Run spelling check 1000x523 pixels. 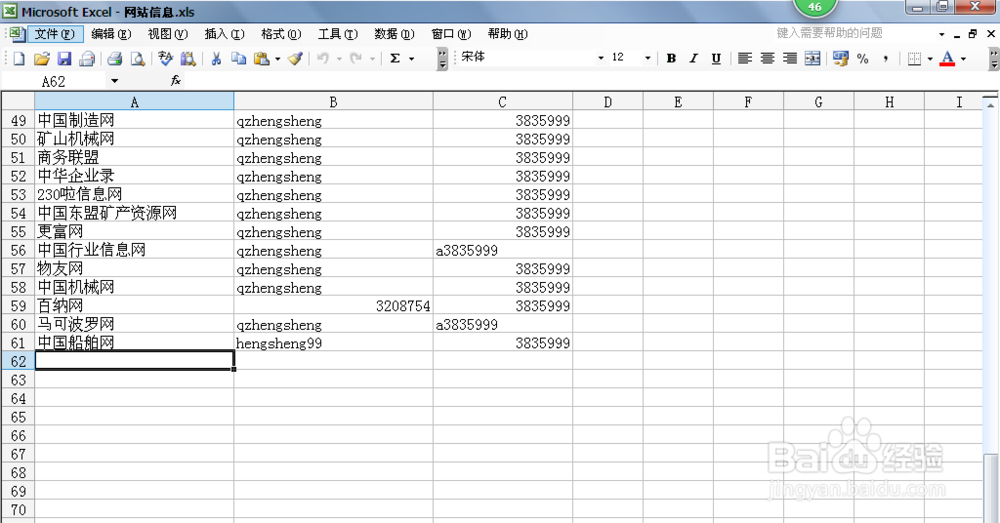(x=165, y=59)
